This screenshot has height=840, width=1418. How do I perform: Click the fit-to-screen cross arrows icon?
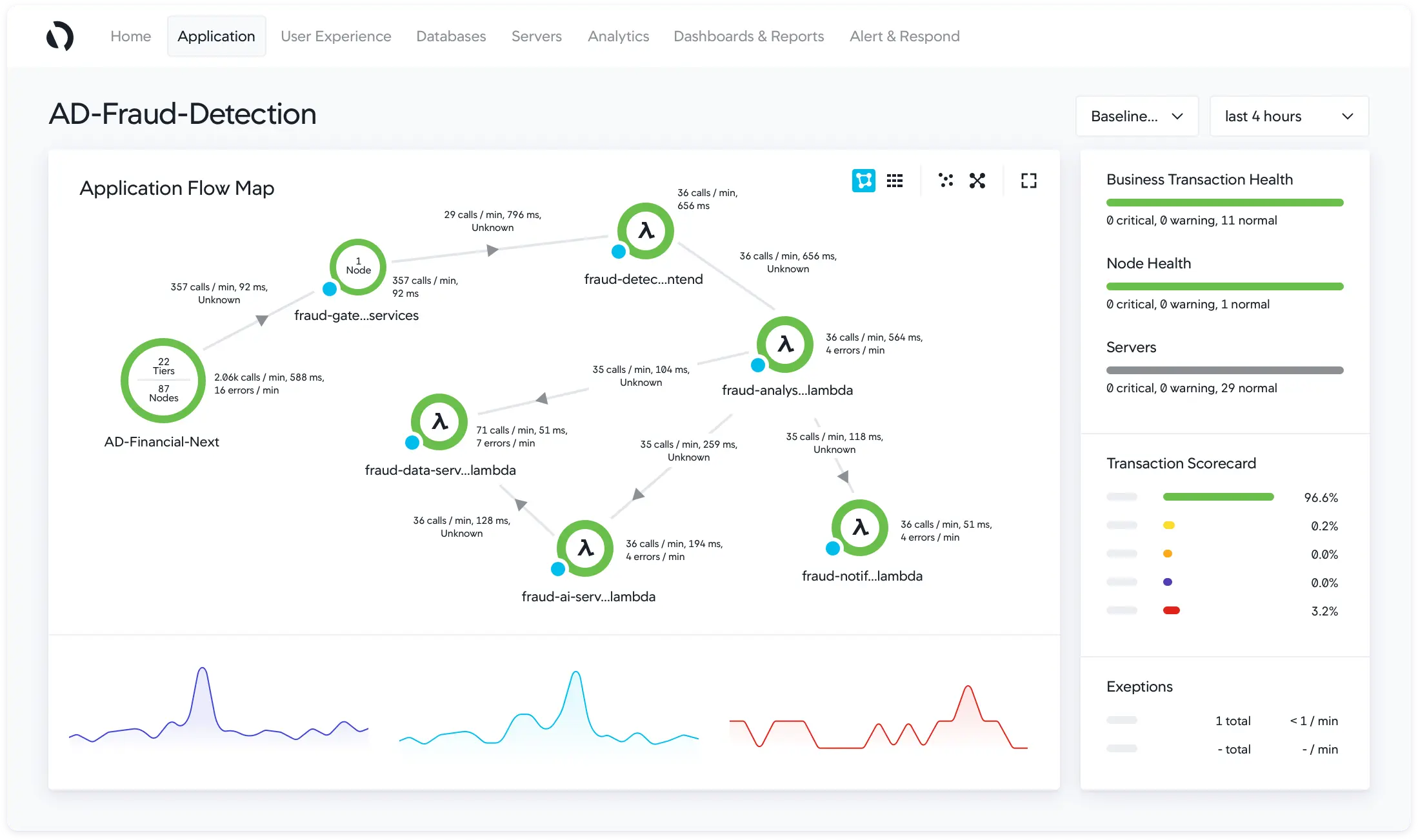tap(977, 181)
